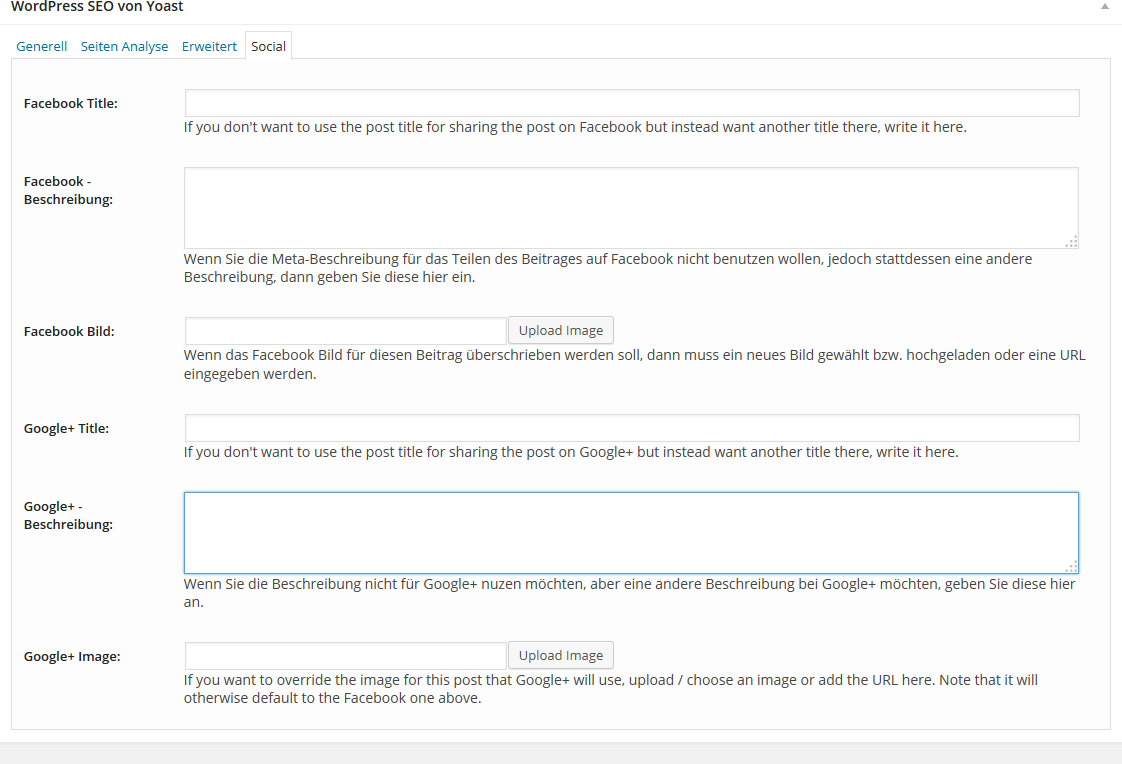The width and height of the screenshot is (1122, 764).
Task: Click the Facebook Title input field
Action: pos(632,103)
